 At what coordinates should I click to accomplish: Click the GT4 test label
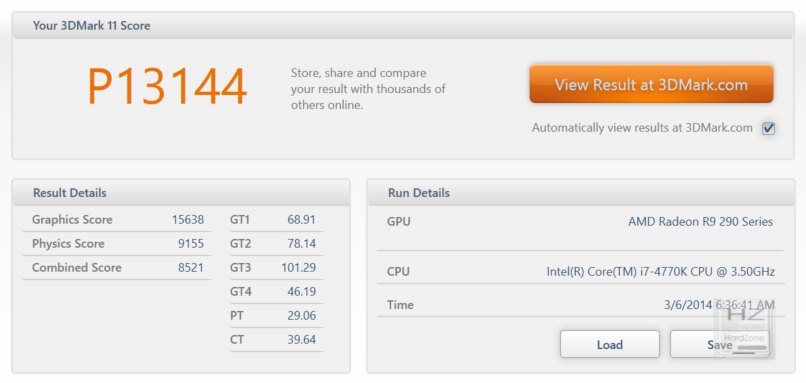241,291
